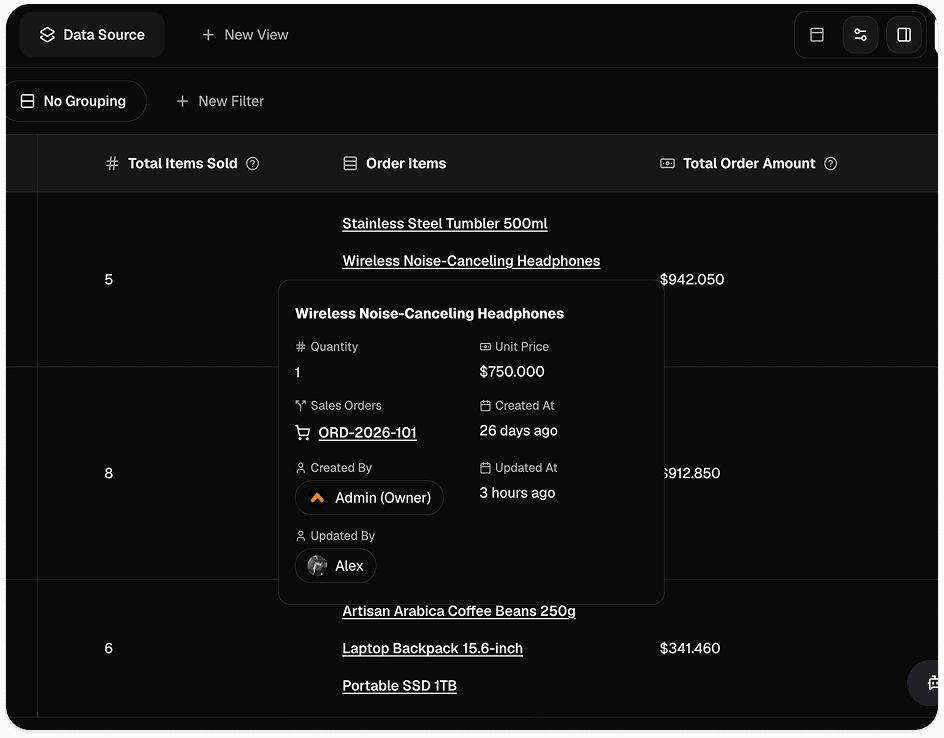Add a New Filter
944x738 pixels.
click(220, 101)
